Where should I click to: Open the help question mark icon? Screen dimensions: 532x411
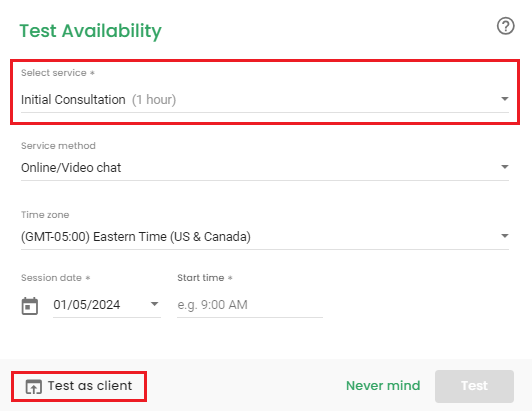(506, 26)
